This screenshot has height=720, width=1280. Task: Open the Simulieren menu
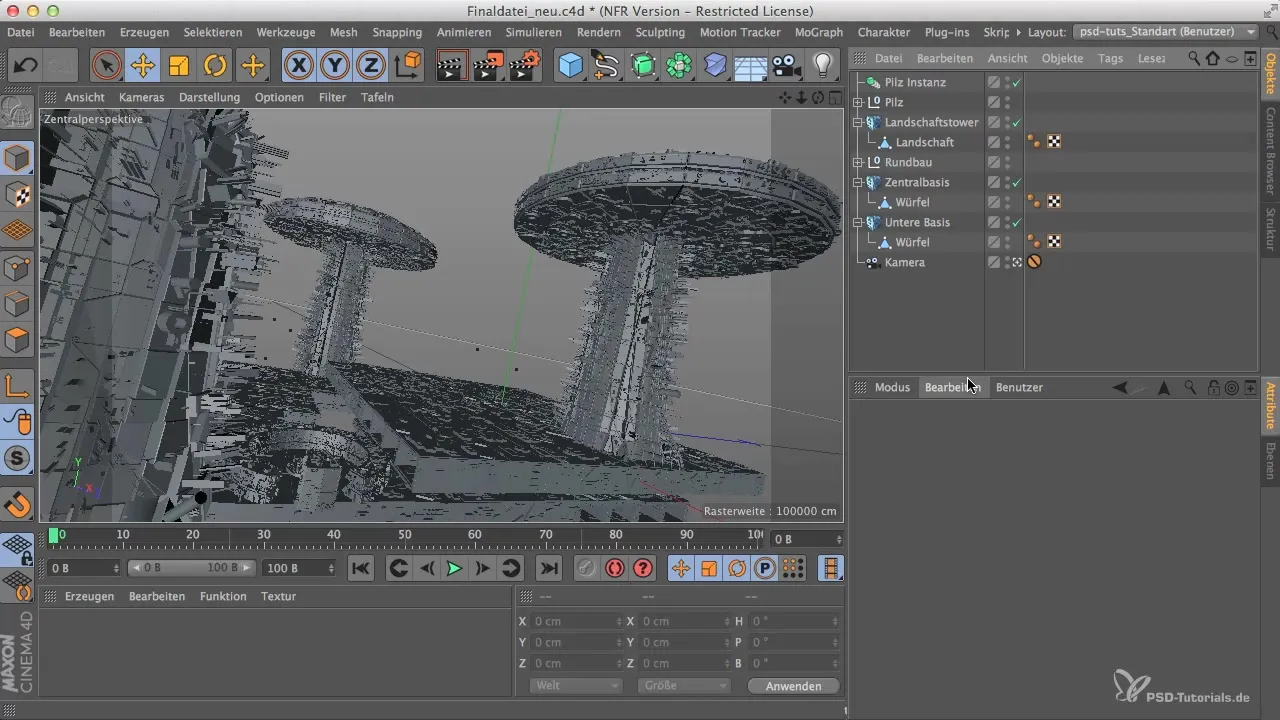[x=533, y=32]
